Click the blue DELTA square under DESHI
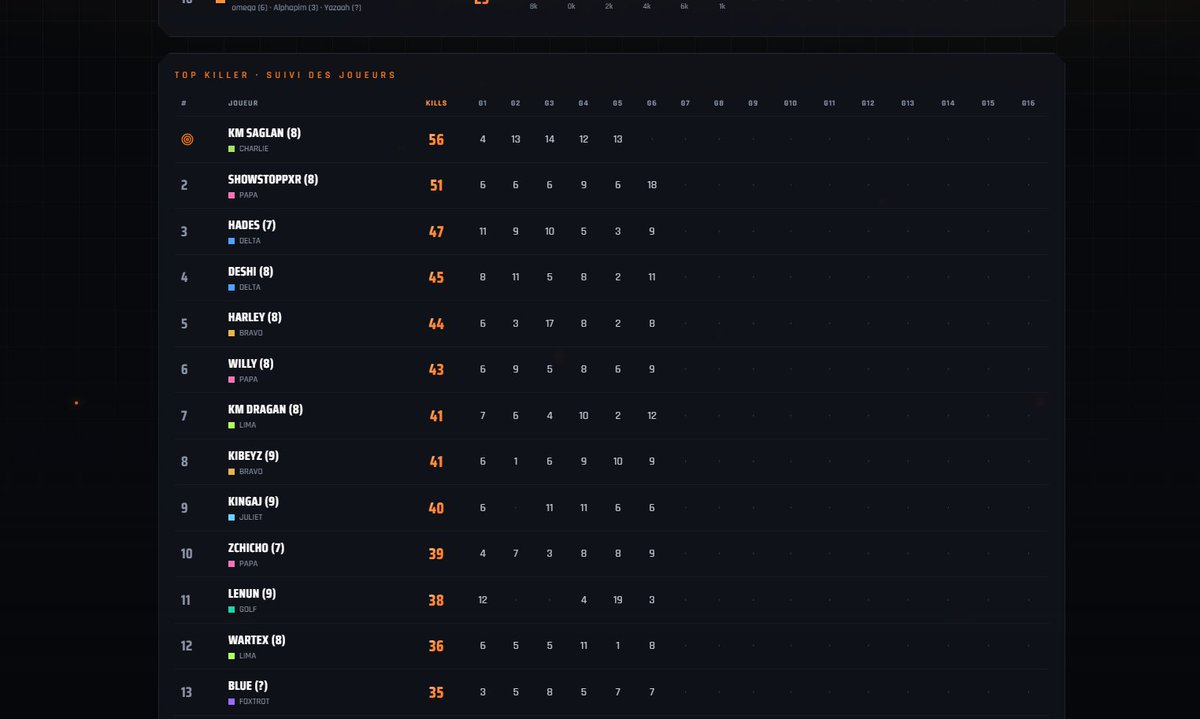 [231, 287]
